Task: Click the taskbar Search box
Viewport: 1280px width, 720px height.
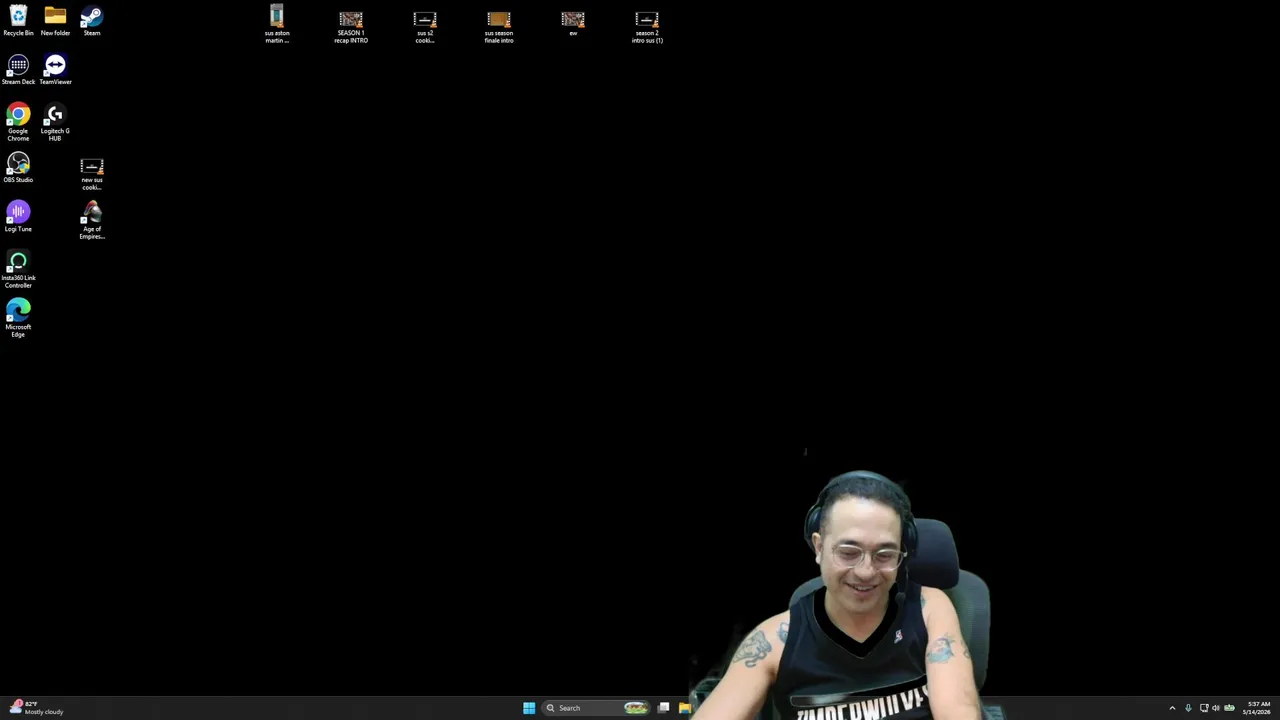Action: (597, 708)
